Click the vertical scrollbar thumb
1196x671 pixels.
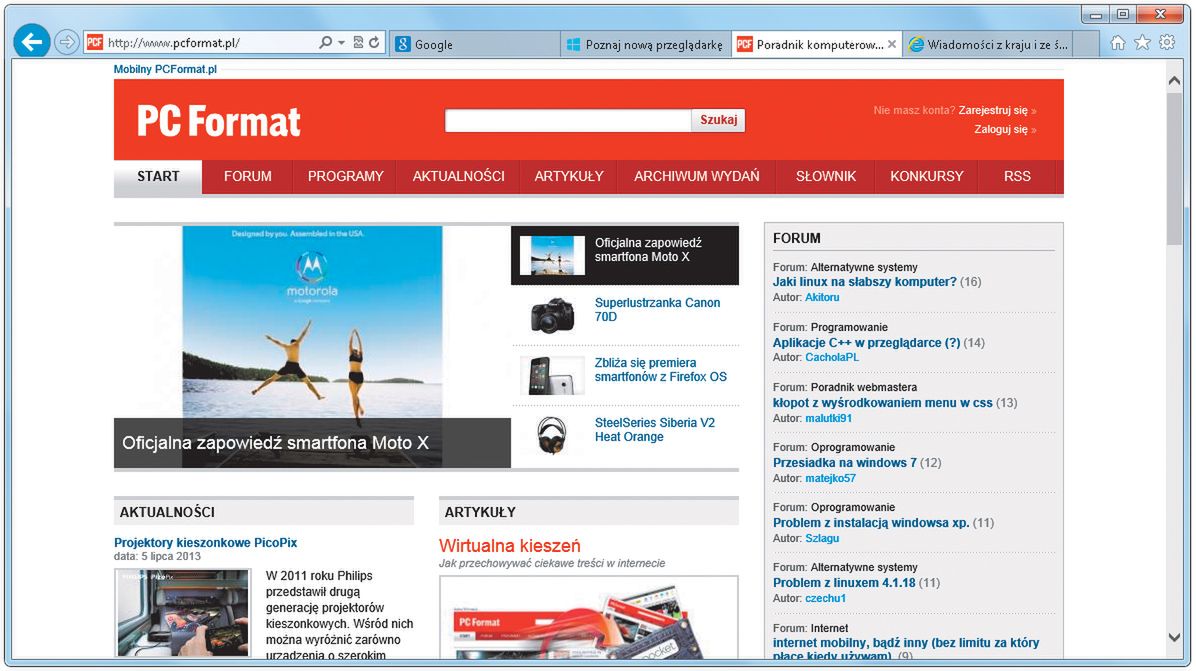pyautogui.click(x=1175, y=168)
